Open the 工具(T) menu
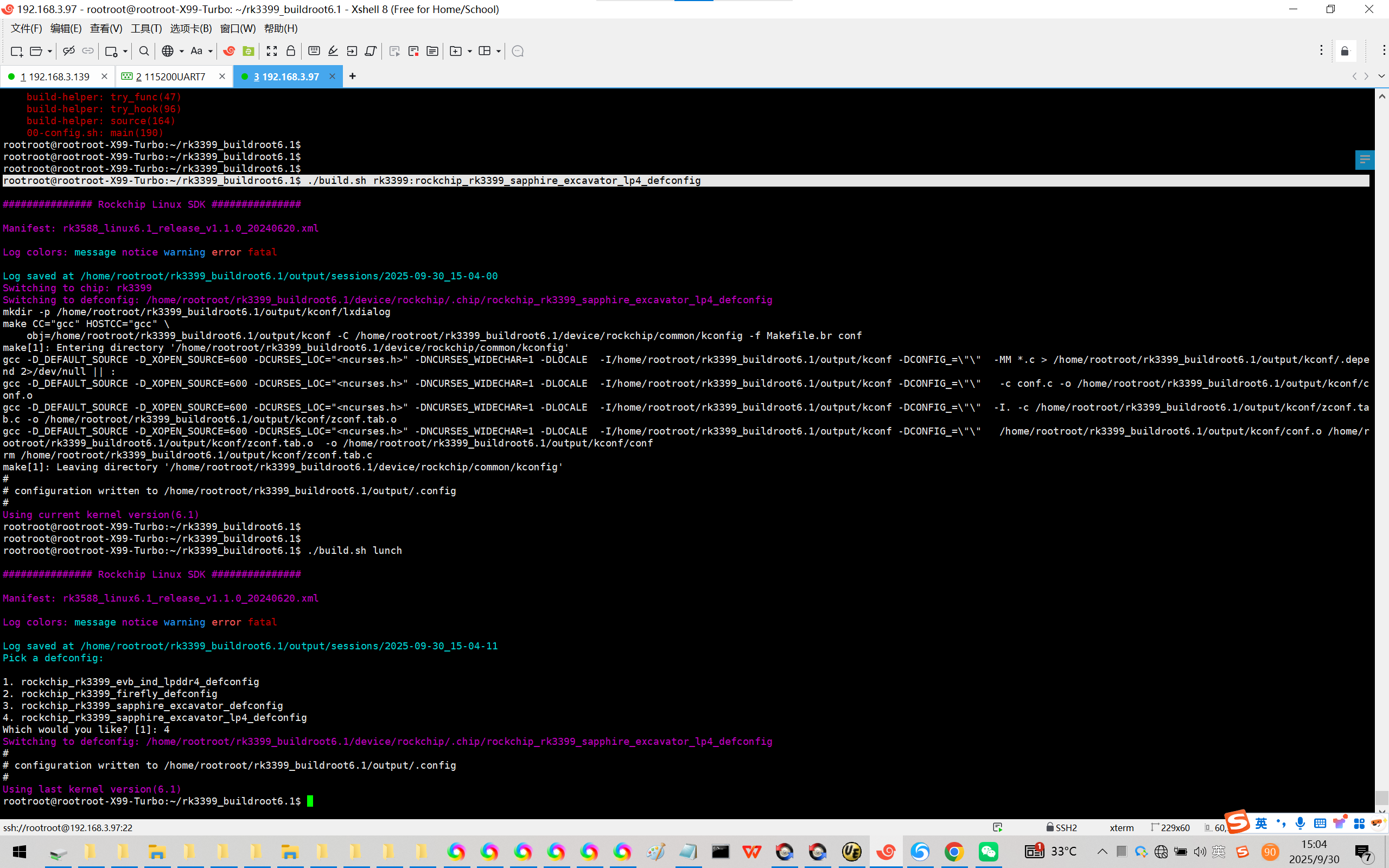This screenshot has width=1389, height=868. coord(146,28)
